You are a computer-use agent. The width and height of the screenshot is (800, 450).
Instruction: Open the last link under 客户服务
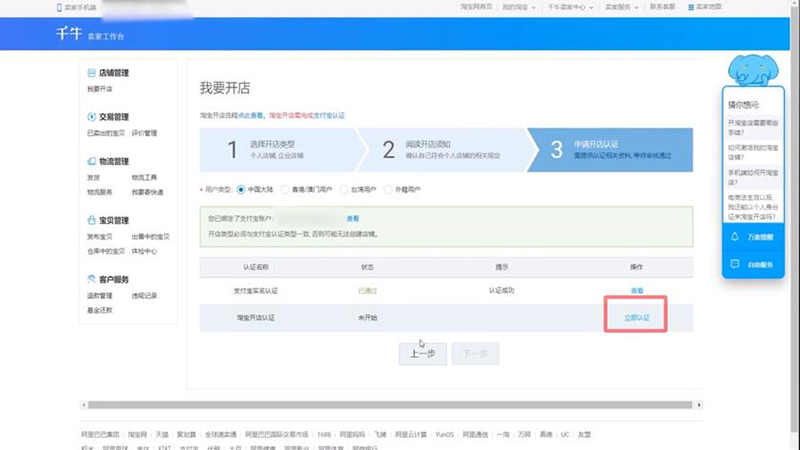(99, 310)
